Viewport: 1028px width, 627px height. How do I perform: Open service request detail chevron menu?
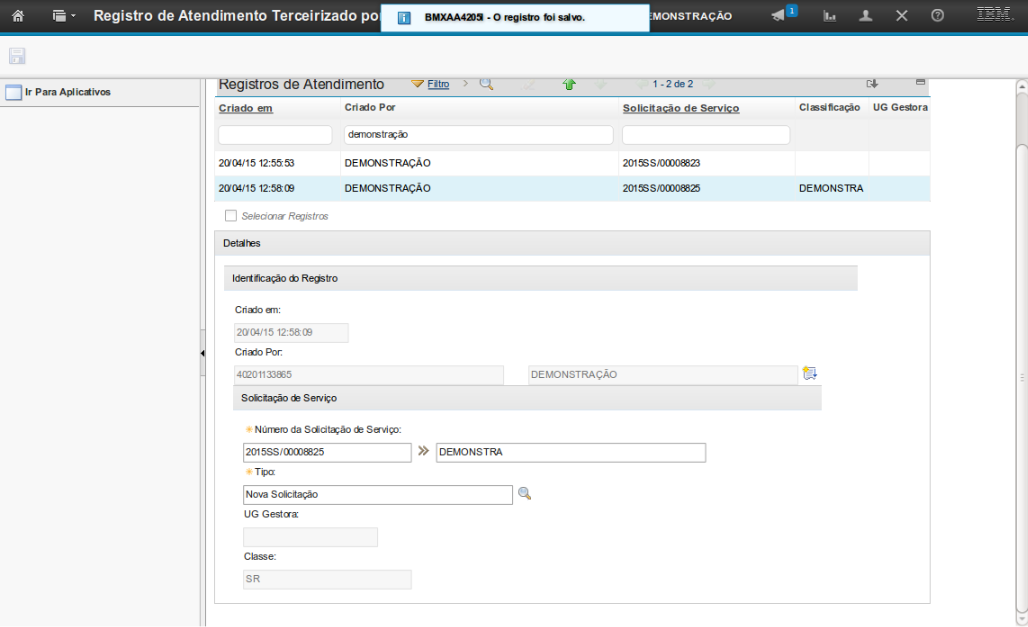[x=423, y=452]
